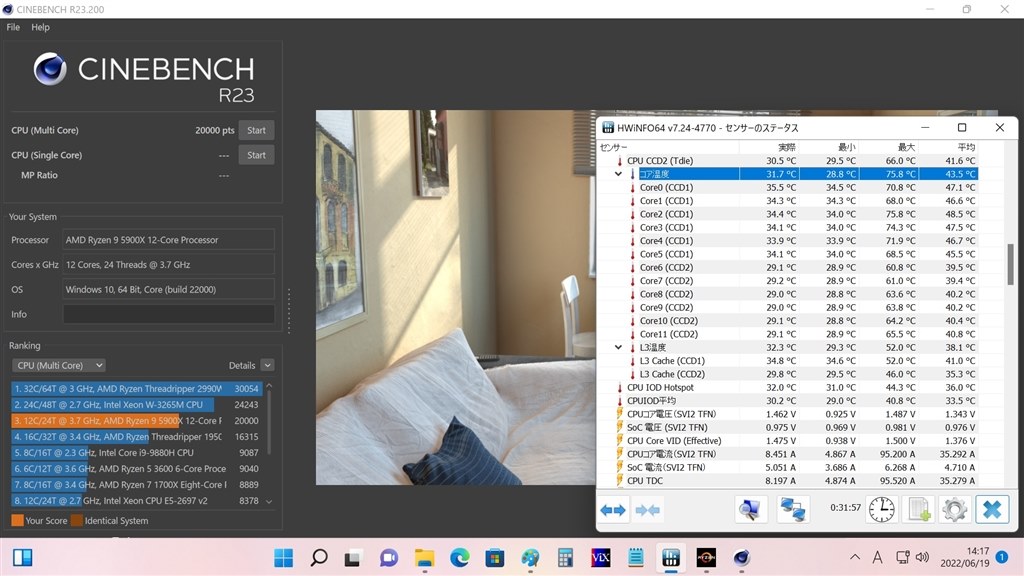Launch Microsoft Edge from taskbar

(x=460, y=558)
